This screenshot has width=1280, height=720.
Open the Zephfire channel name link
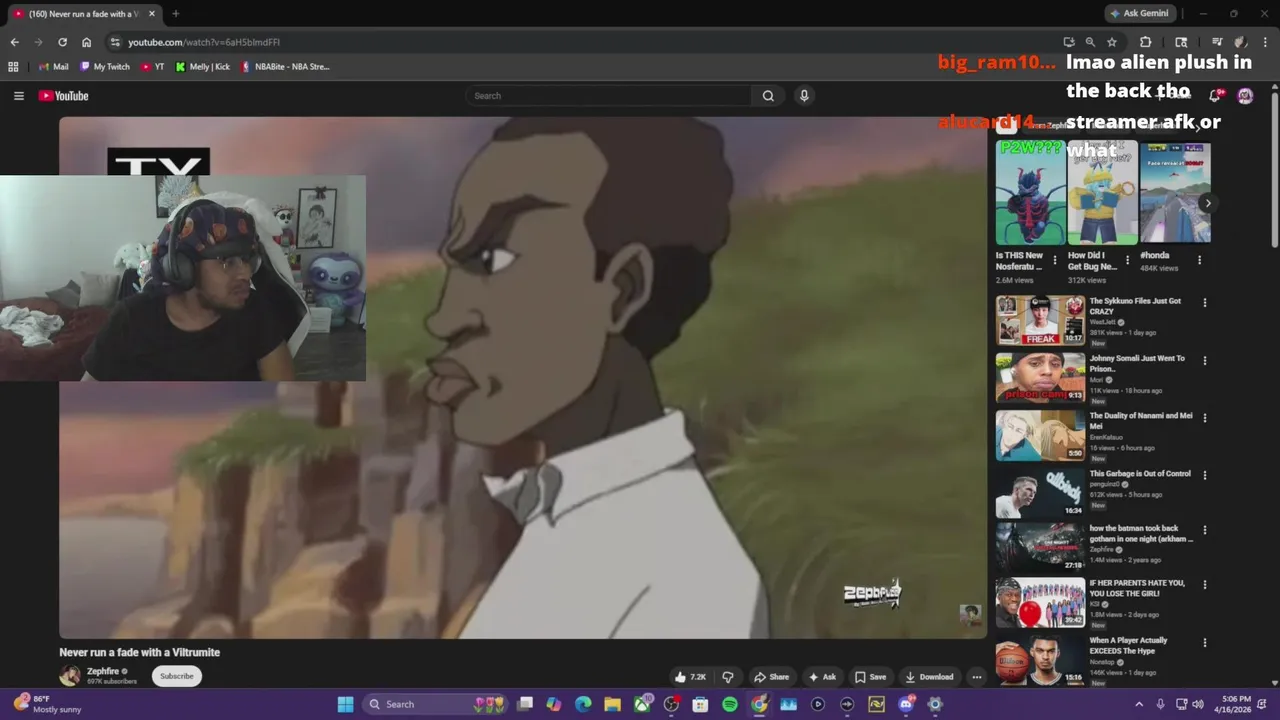[x=103, y=671]
